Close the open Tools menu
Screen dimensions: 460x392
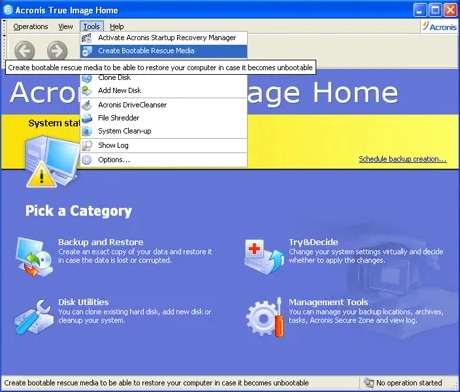click(x=91, y=27)
